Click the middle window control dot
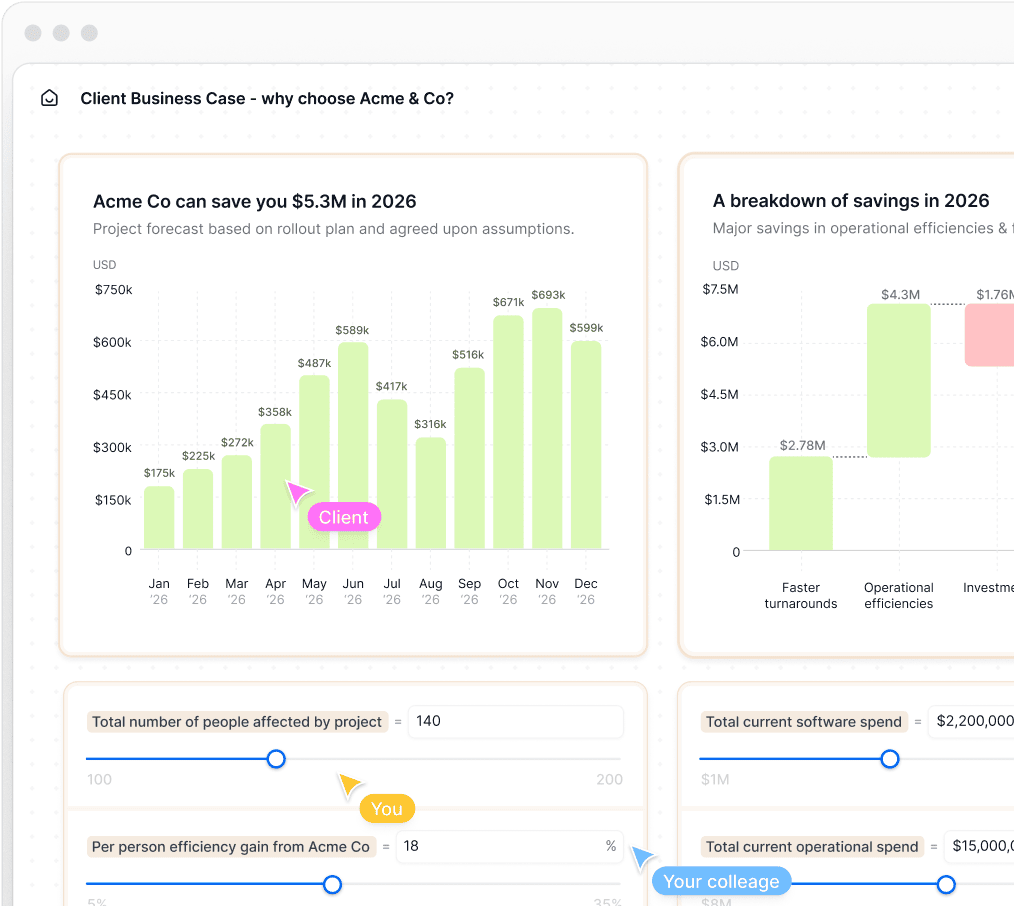 click(61, 32)
